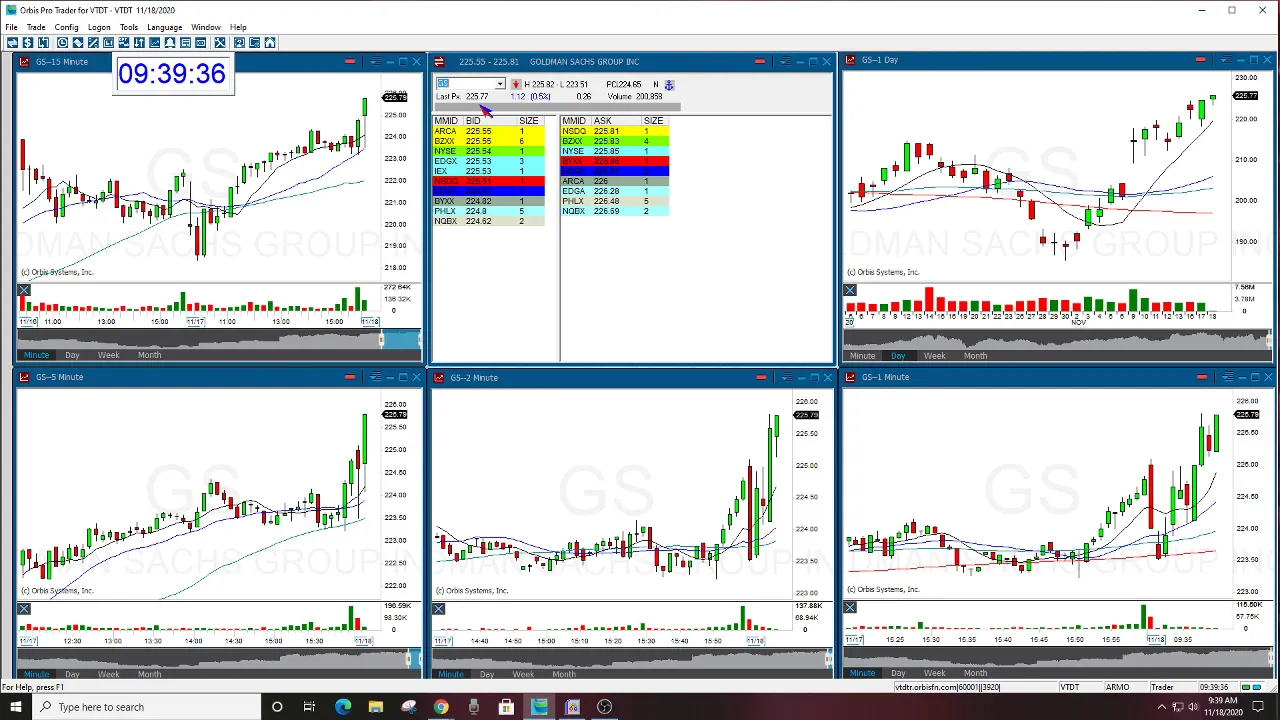Open the window options menu on Goldman Sachs quote window

point(785,62)
